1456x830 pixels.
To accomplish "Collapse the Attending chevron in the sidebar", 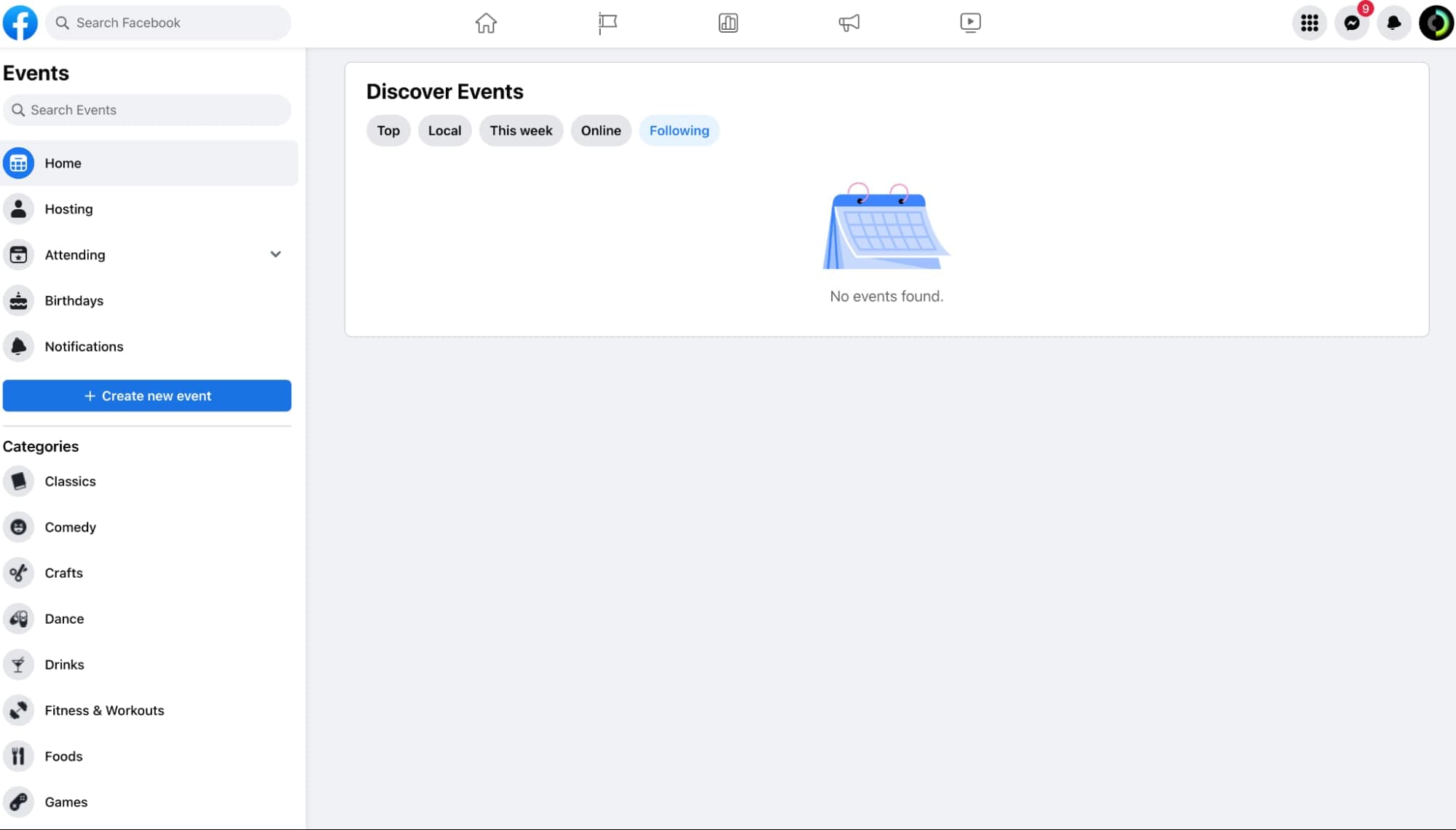I will (275, 254).
